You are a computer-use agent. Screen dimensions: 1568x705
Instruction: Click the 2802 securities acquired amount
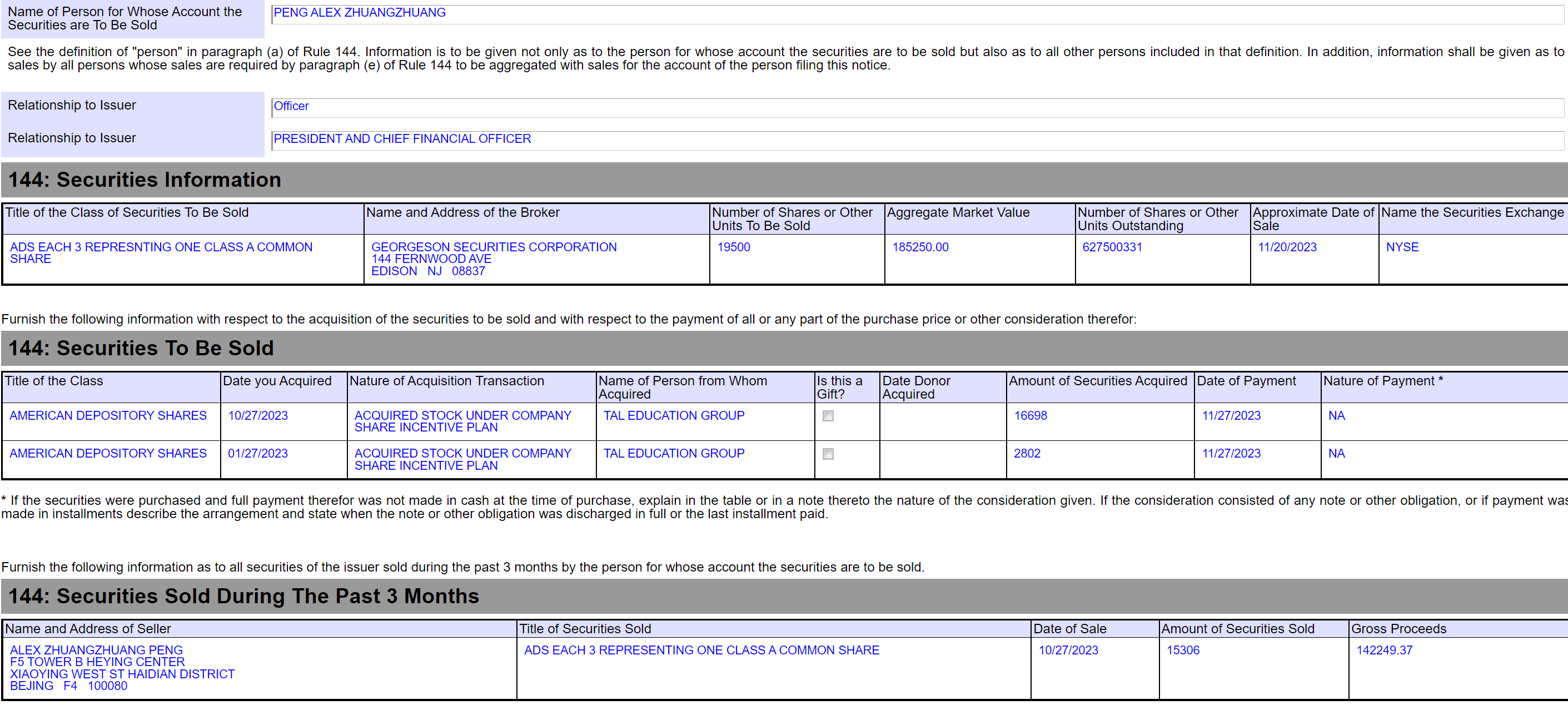tap(1027, 454)
